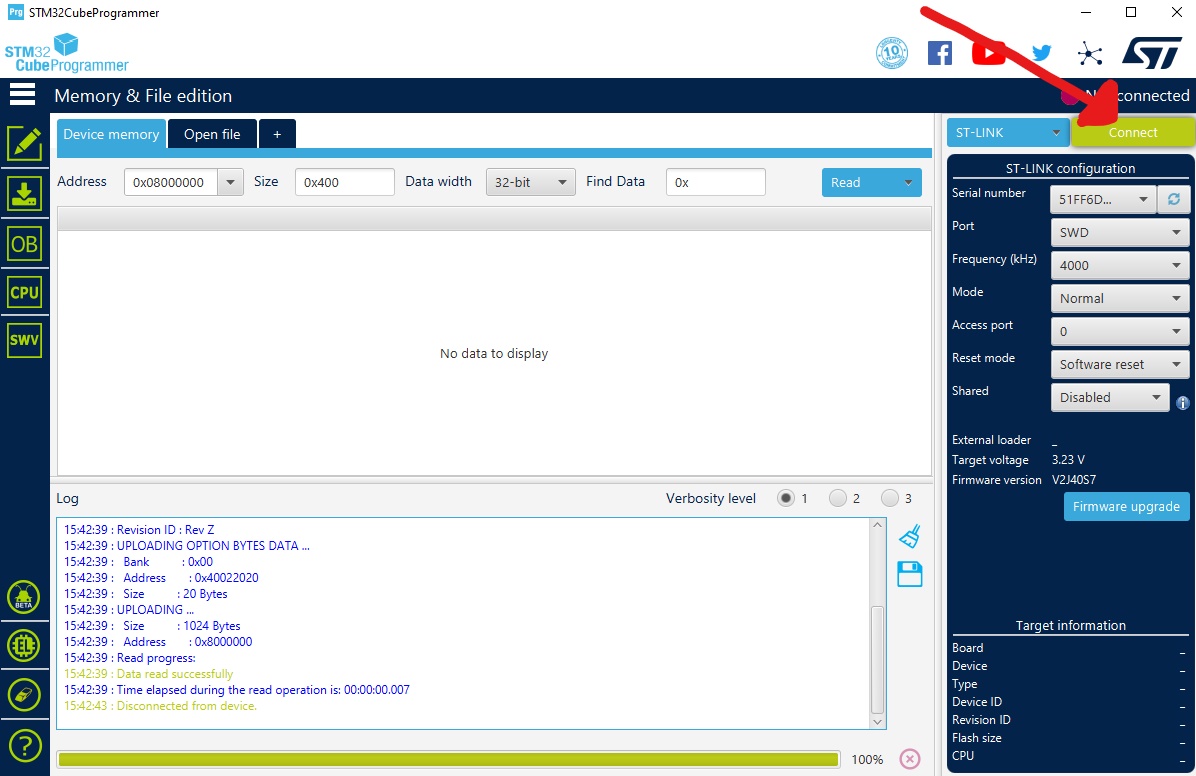Open the CPU panel icon
Image resolution: width=1196 pixels, height=776 pixels.
click(24, 292)
